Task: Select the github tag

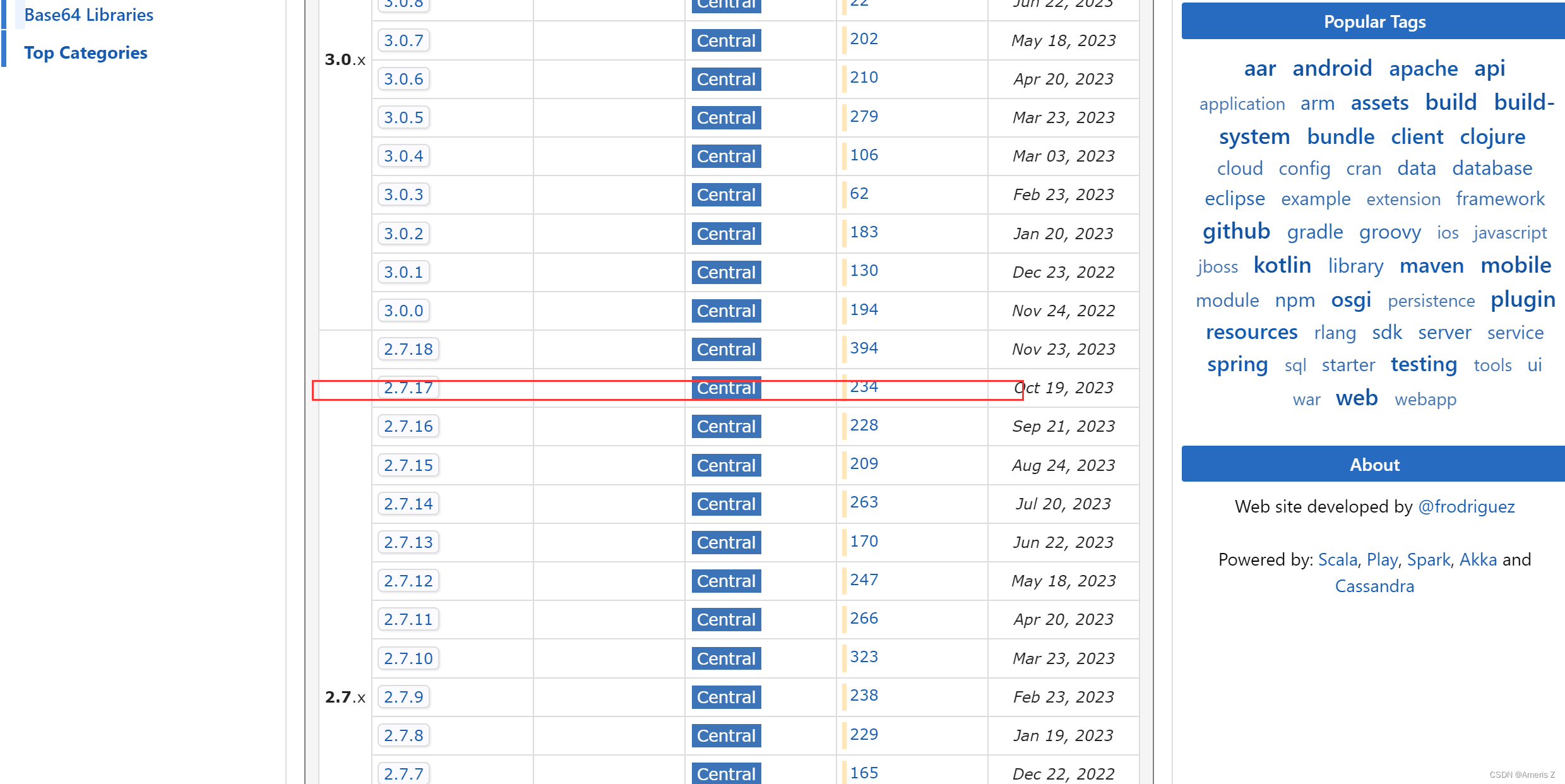Action: [x=1235, y=231]
